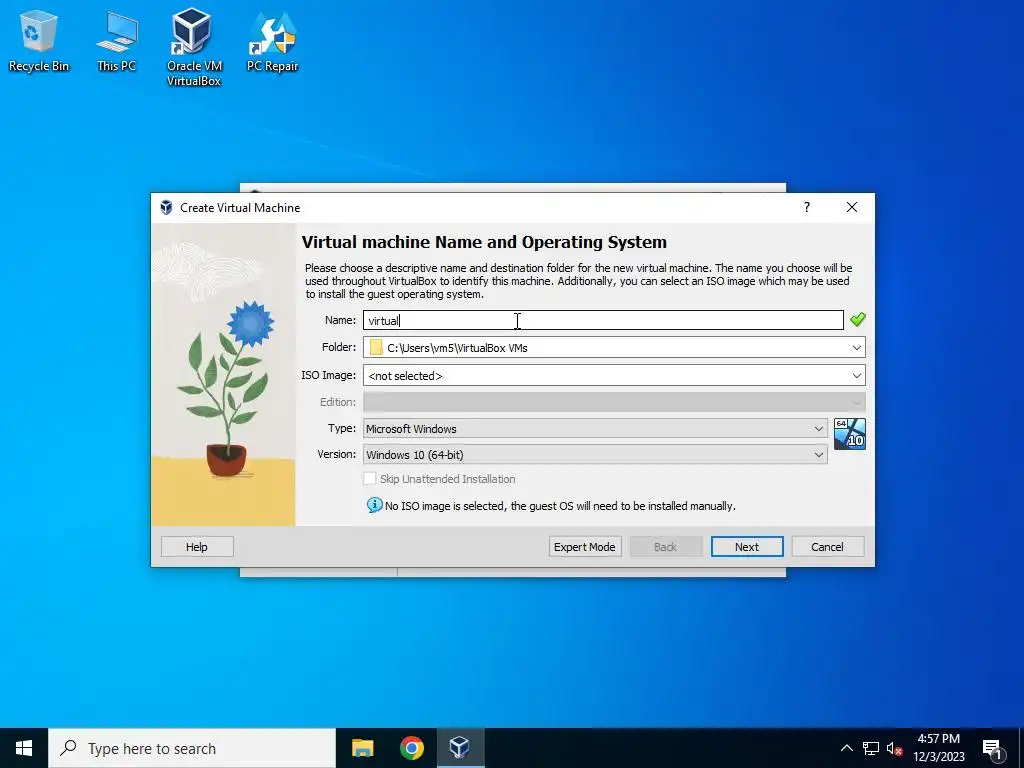Open the notification center icon
Image resolution: width=1024 pixels, height=768 pixels.
click(992, 748)
